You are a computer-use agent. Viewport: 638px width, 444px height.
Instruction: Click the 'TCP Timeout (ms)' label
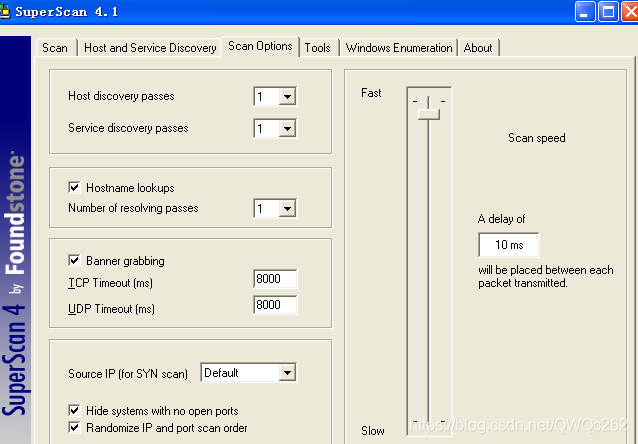pos(110,283)
